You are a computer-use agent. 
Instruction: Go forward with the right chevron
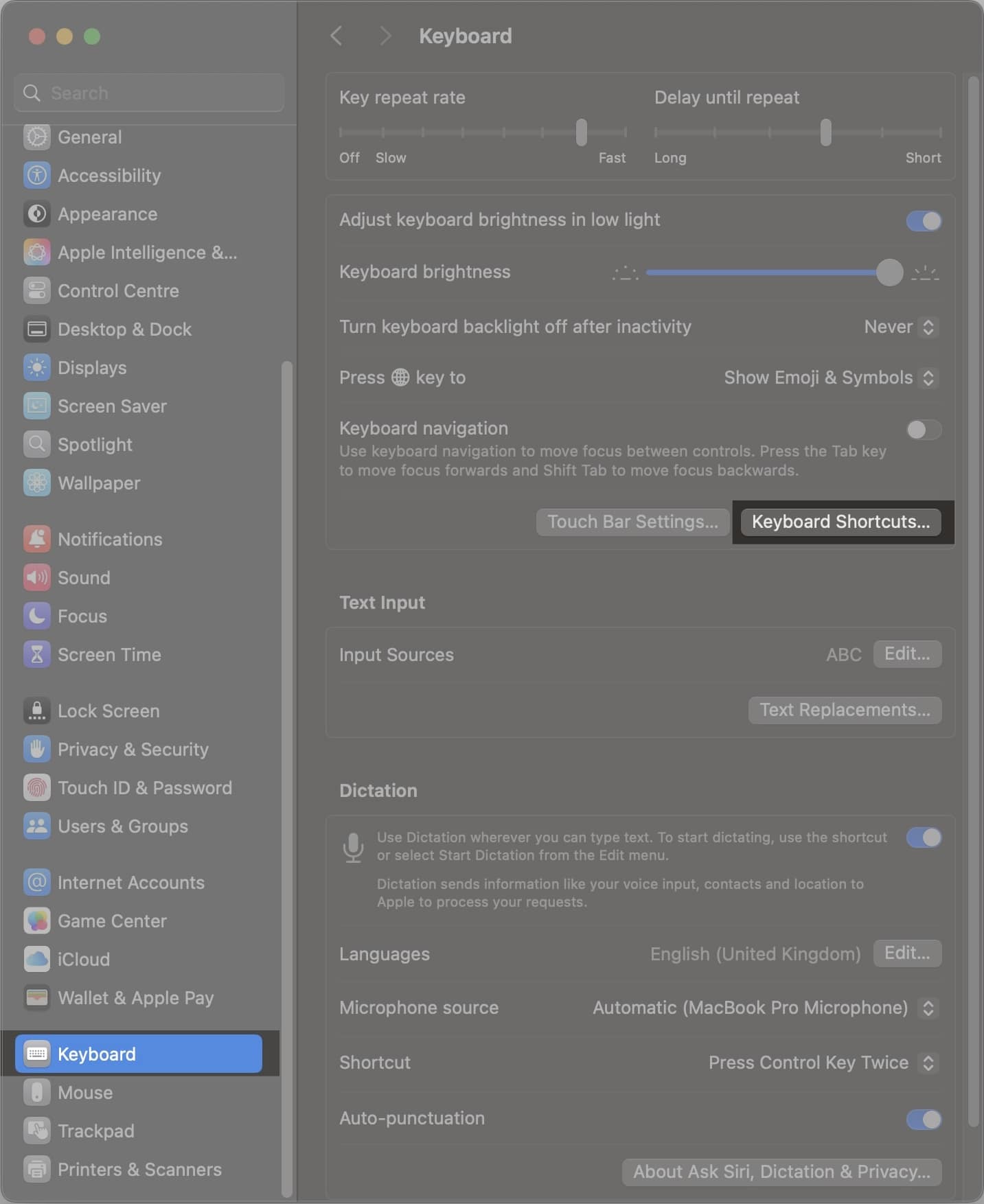click(x=385, y=36)
